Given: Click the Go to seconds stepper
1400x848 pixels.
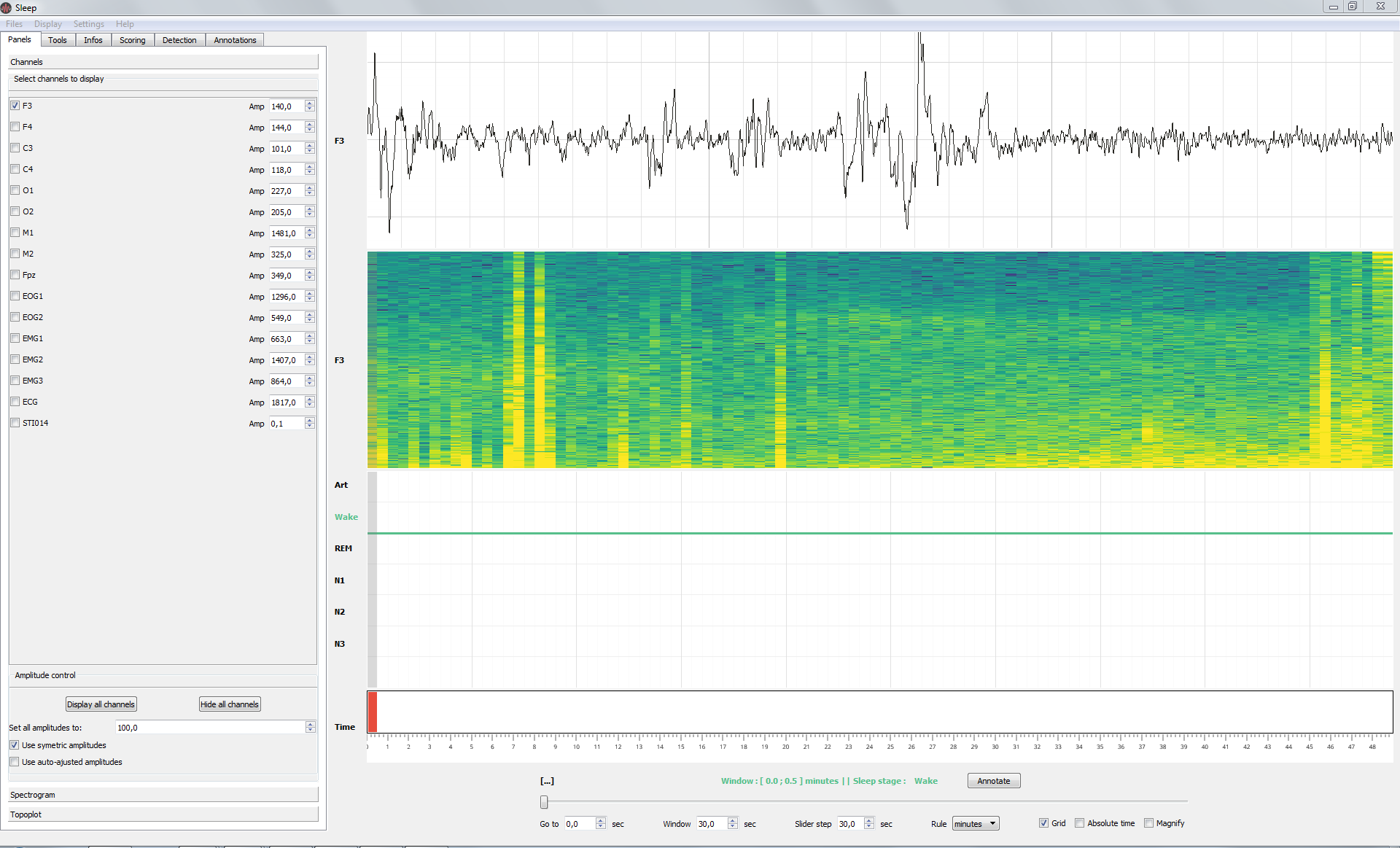Looking at the screenshot, I should pos(601,824).
